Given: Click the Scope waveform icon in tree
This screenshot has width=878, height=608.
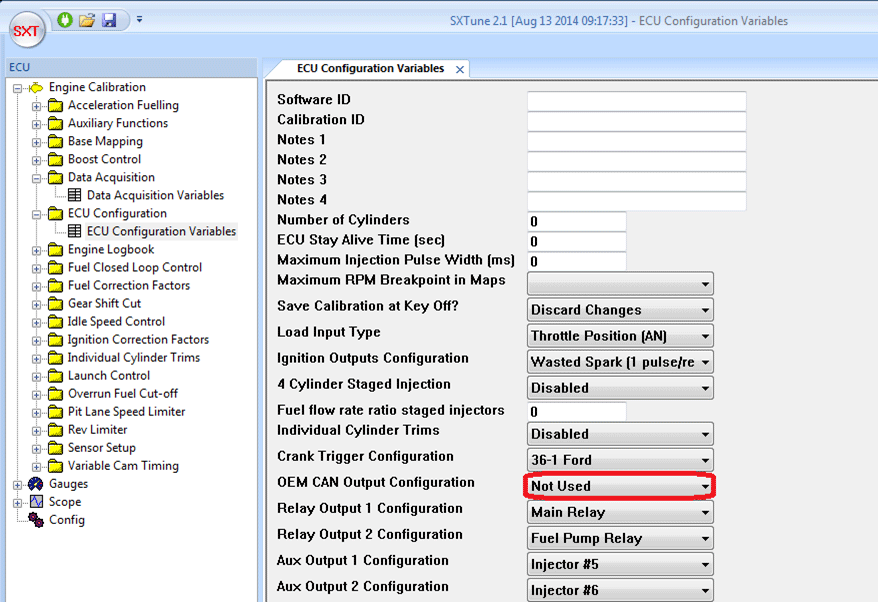Looking at the screenshot, I should click(x=35, y=502).
